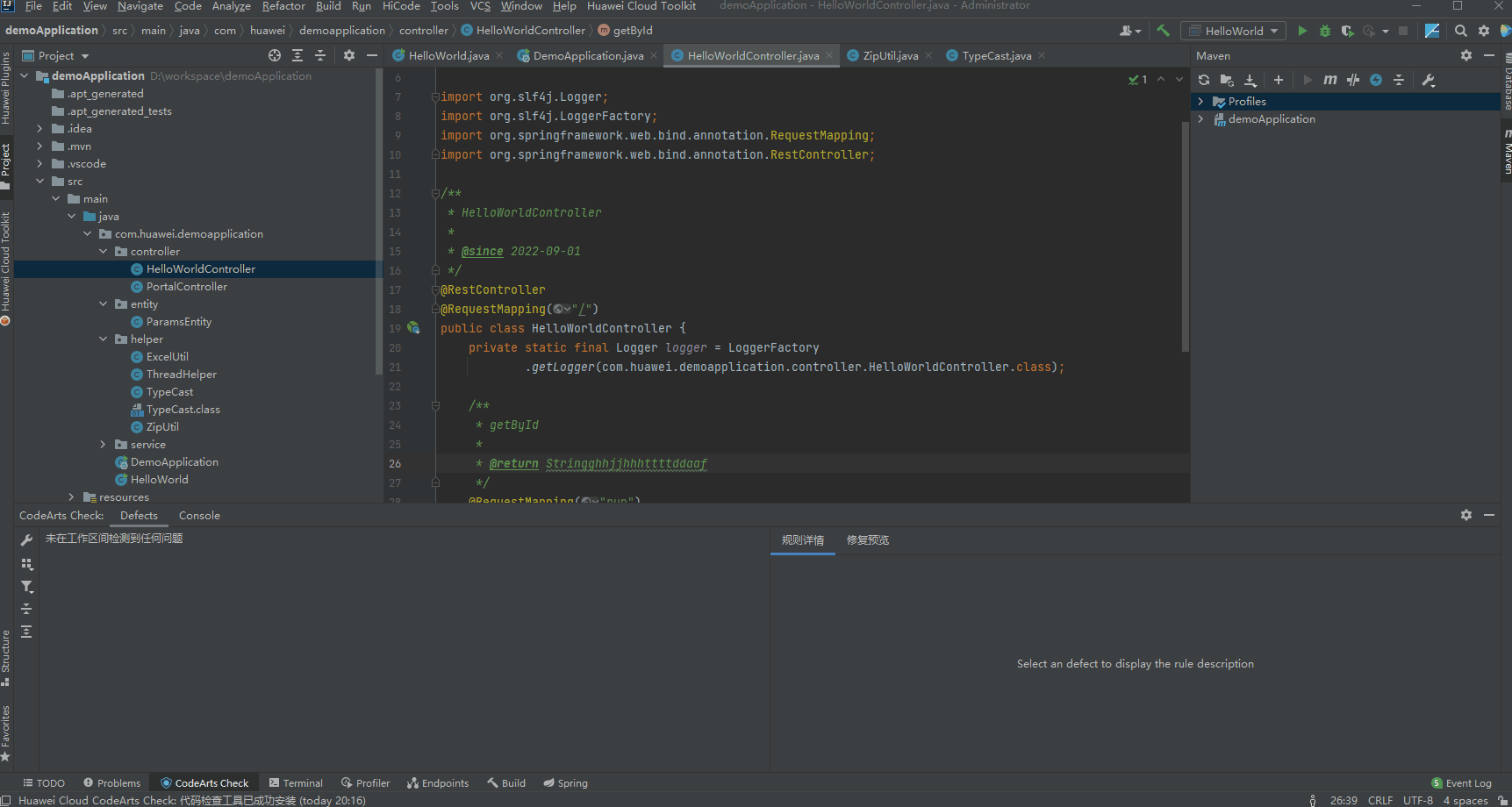Collapse all nodes in Project panel
The image size is (1512, 807).
(320, 55)
